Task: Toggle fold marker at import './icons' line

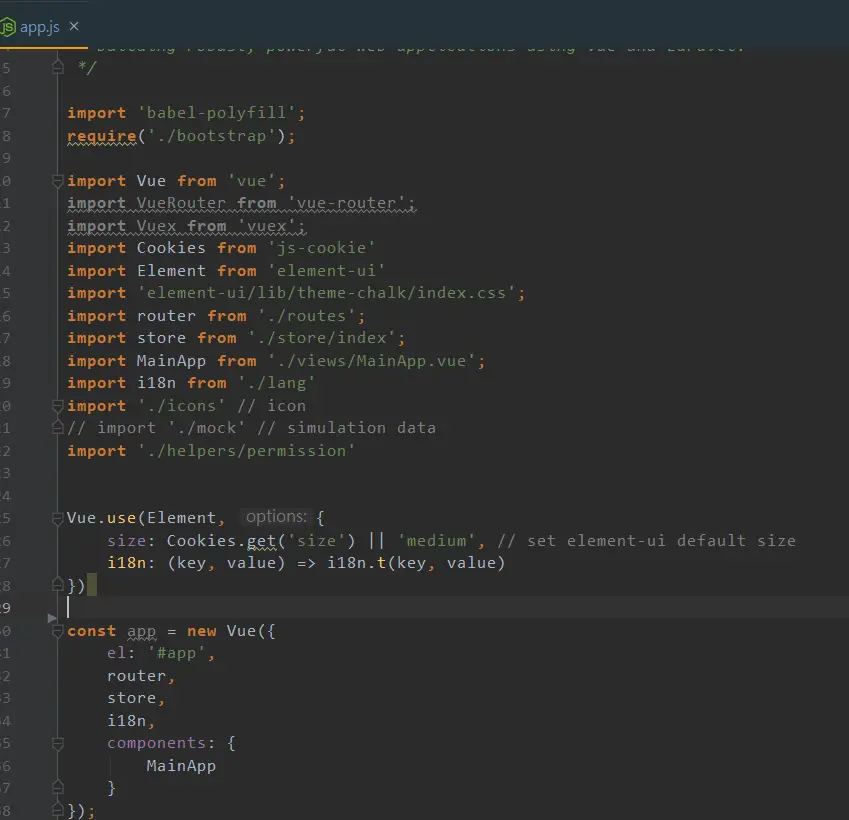Action: (58, 406)
